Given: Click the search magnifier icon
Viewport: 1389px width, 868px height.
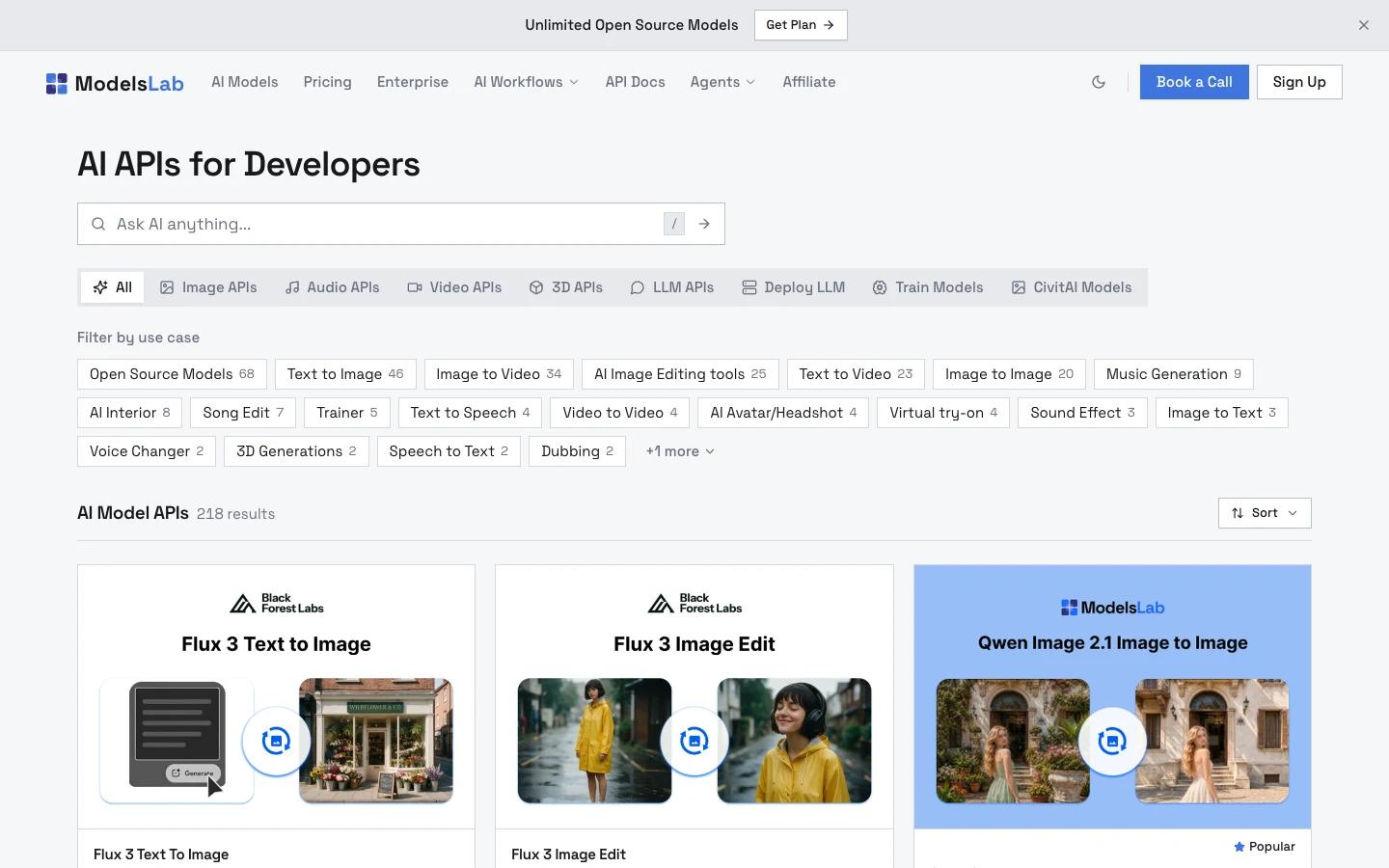Looking at the screenshot, I should (98, 224).
